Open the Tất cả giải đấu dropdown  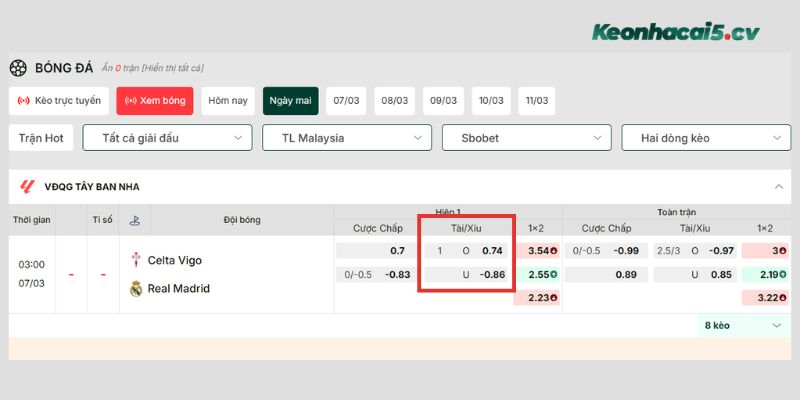(167, 138)
